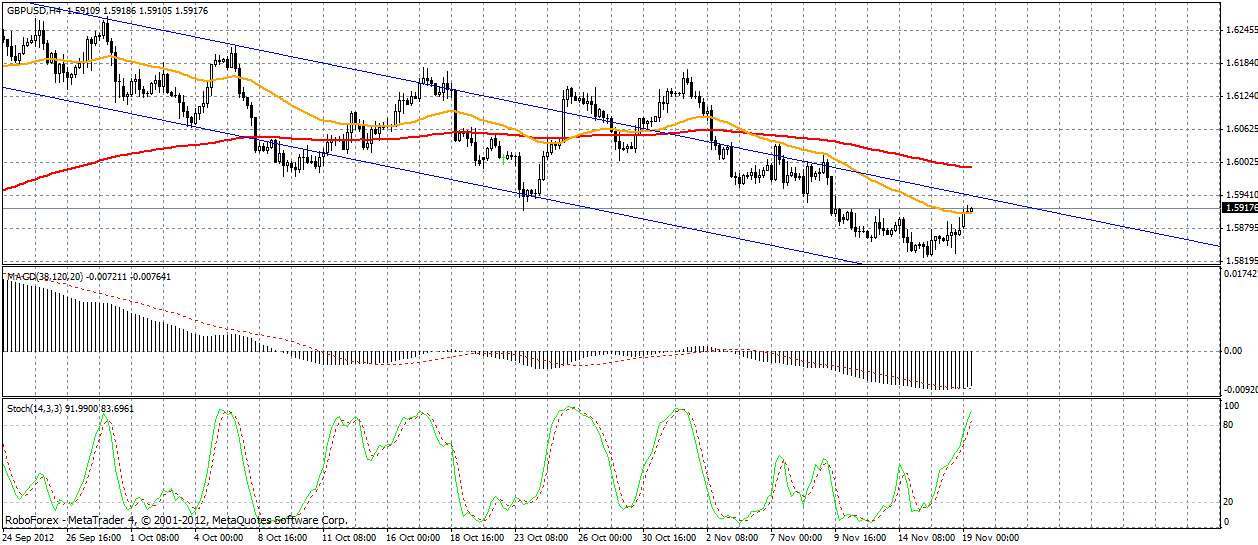Click the 26 Oct 00:00 time label
Image resolution: width=1258 pixels, height=545 pixels.
pyautogui.click(x=606, y=538)
